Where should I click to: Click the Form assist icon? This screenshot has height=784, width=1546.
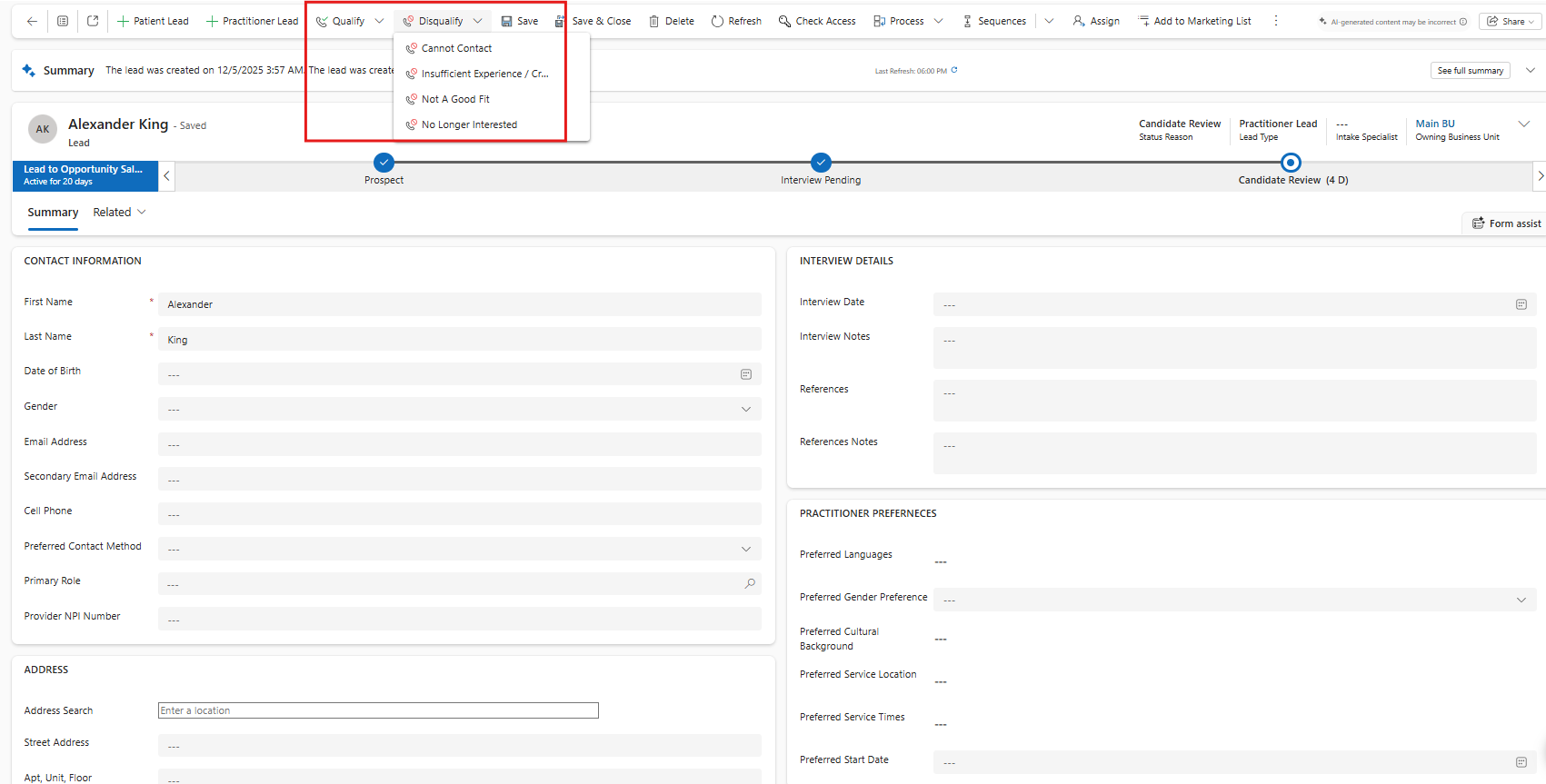[x=1478, y=223]
